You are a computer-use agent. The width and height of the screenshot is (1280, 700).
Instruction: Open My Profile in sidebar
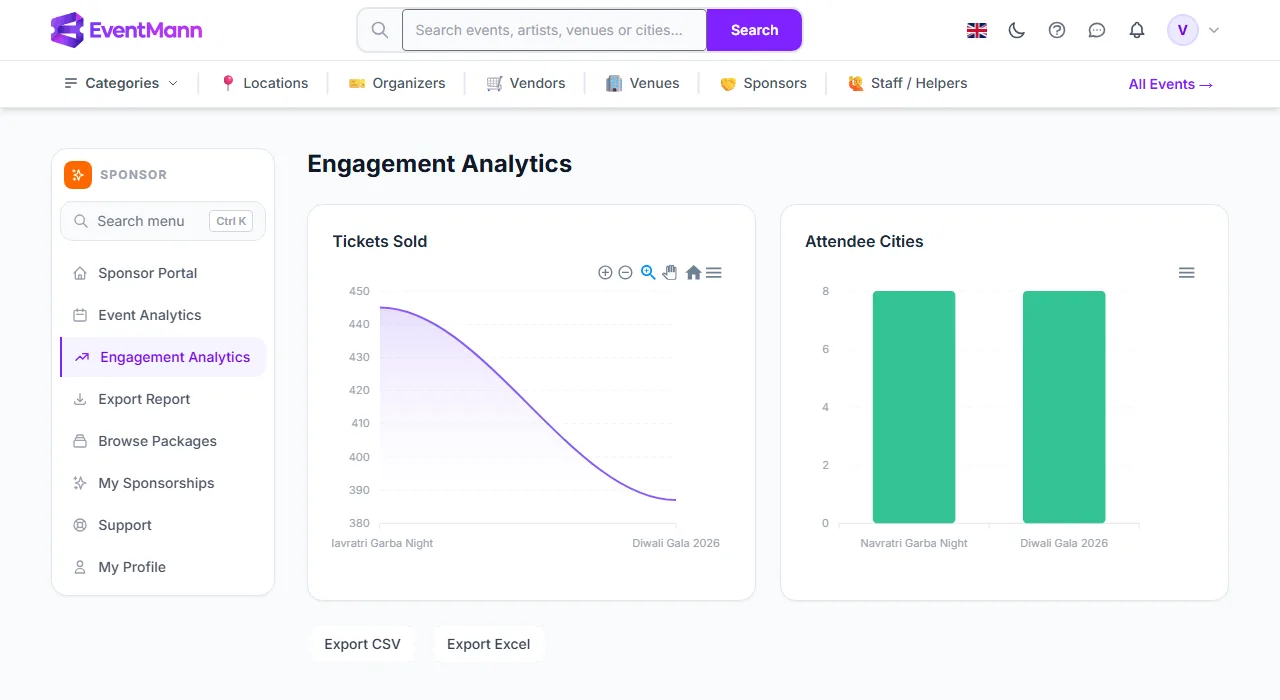pos(163,567)
